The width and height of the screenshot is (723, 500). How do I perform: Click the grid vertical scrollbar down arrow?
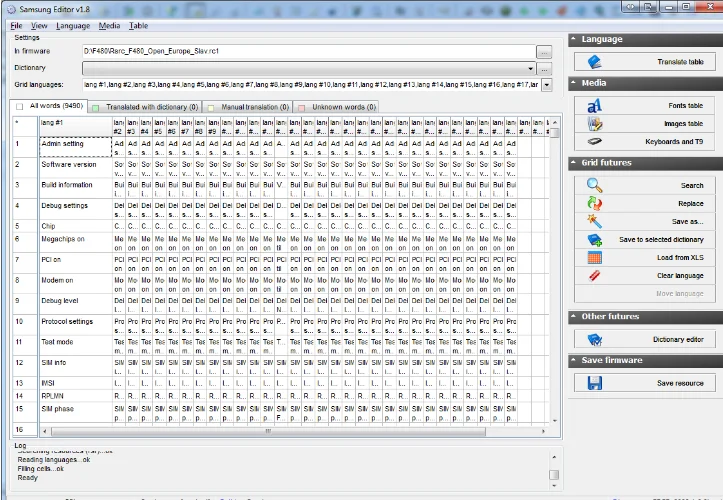point(555,421)
